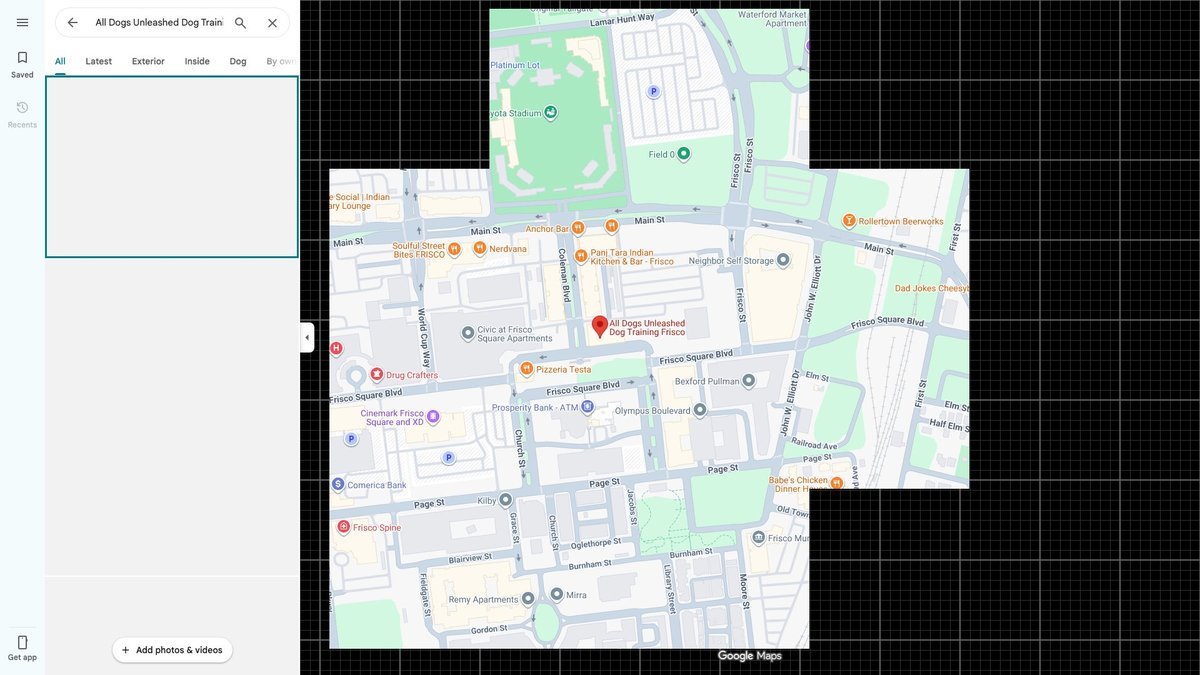Select the All photos tab

pos(60,61)
